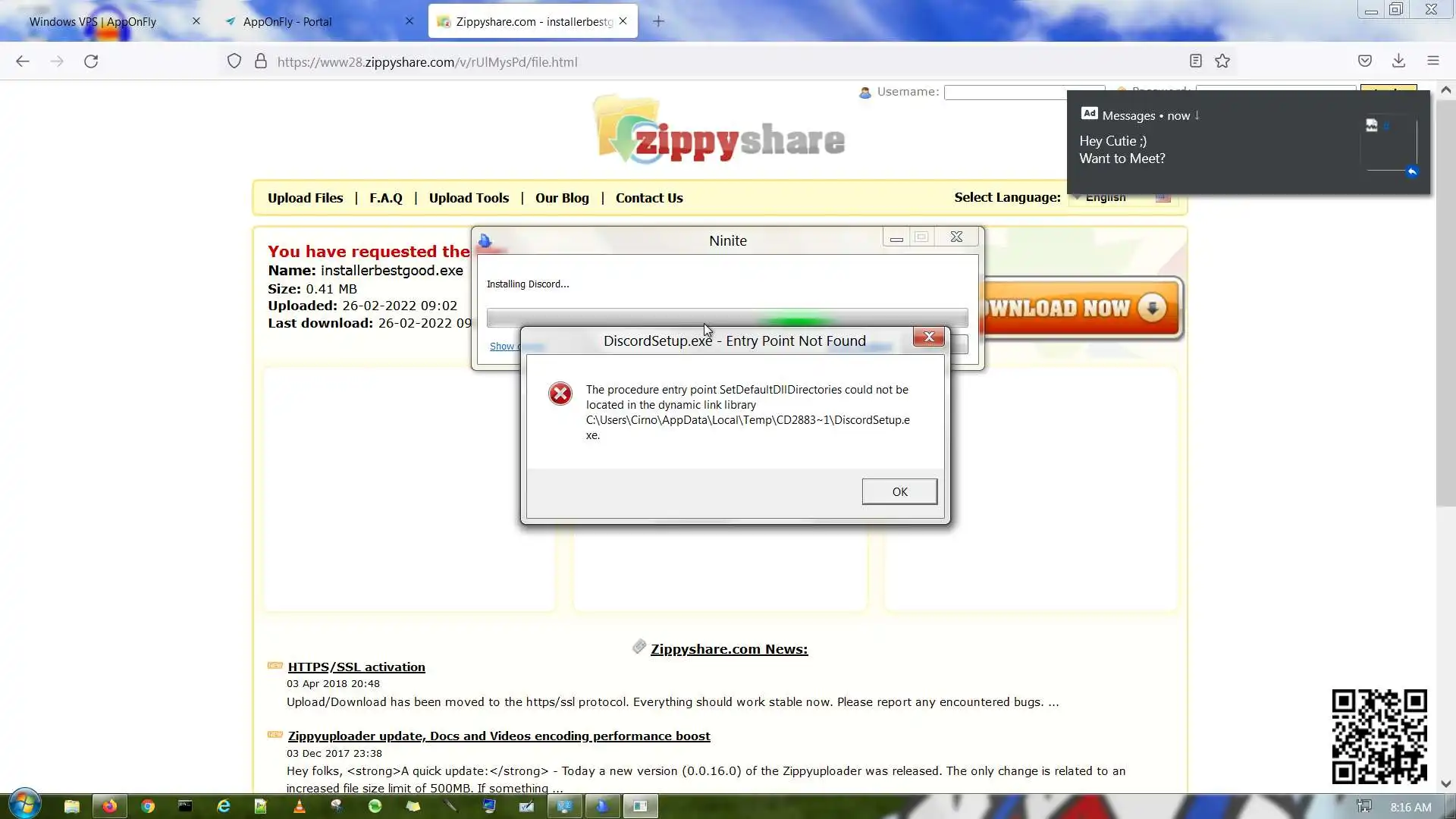Click the page vertical scrollbar thumb
Image resolution: width=1456 pixels, height=819 pixels.
pos(1445,303)
